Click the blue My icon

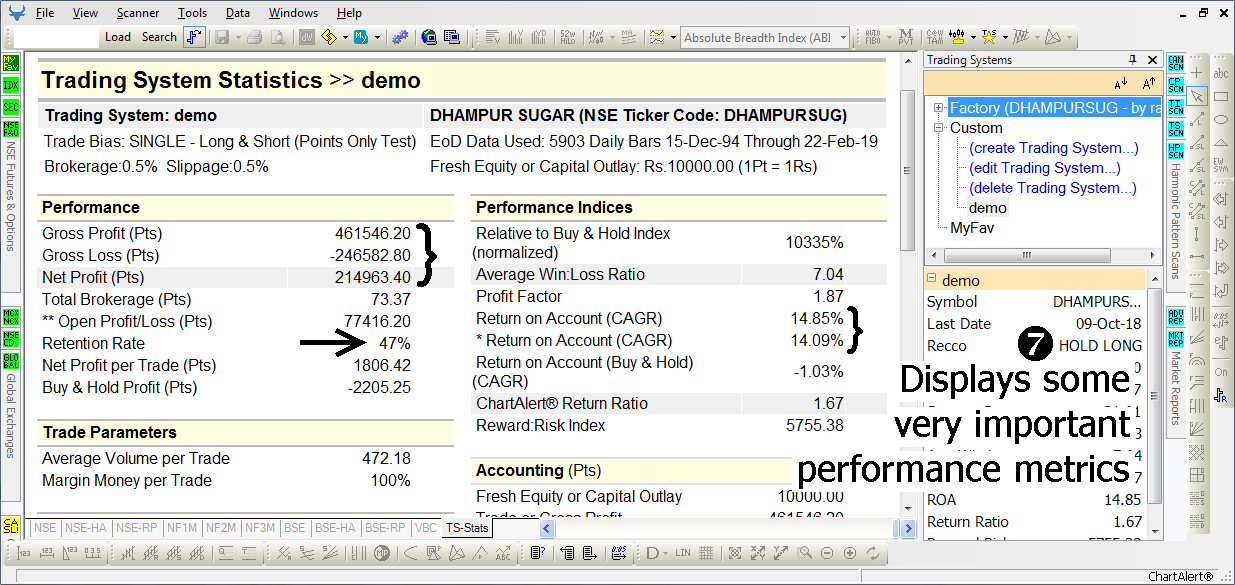[361, 37]
